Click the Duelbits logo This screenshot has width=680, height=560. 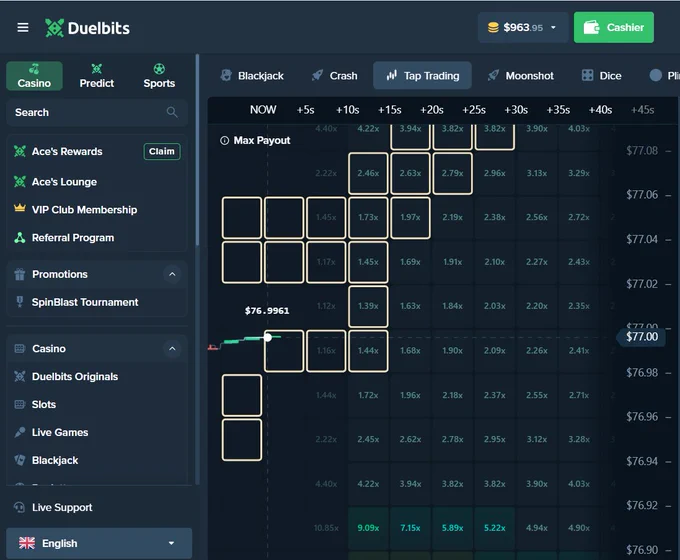click(87, 28)
